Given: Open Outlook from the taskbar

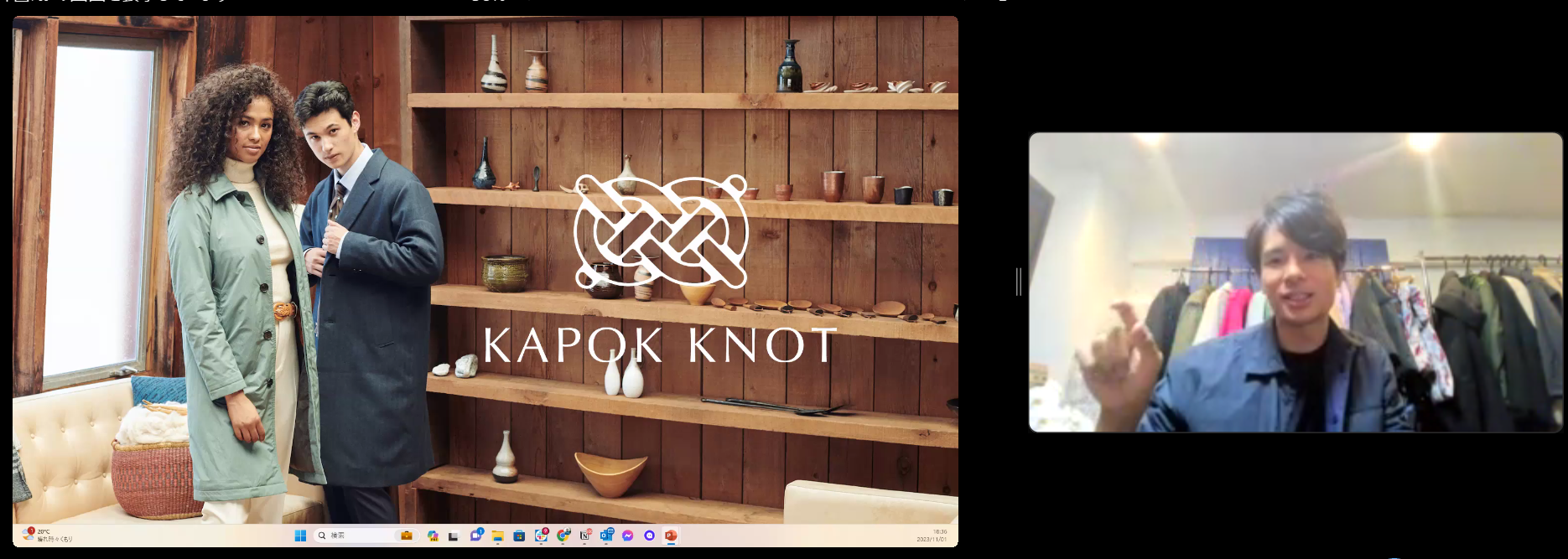Looking at the screenshot, I should coord(606,536).
